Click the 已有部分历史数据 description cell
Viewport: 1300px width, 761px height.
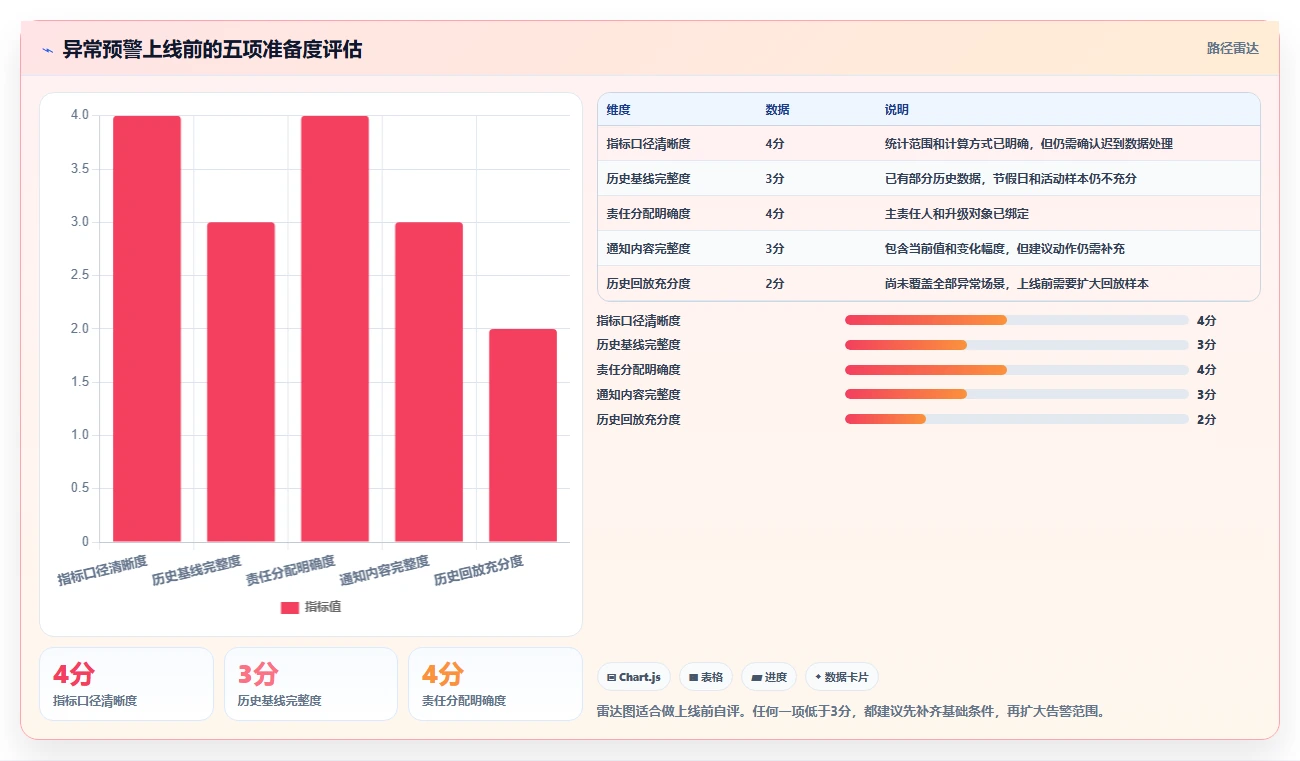[x=1010, y=179]
